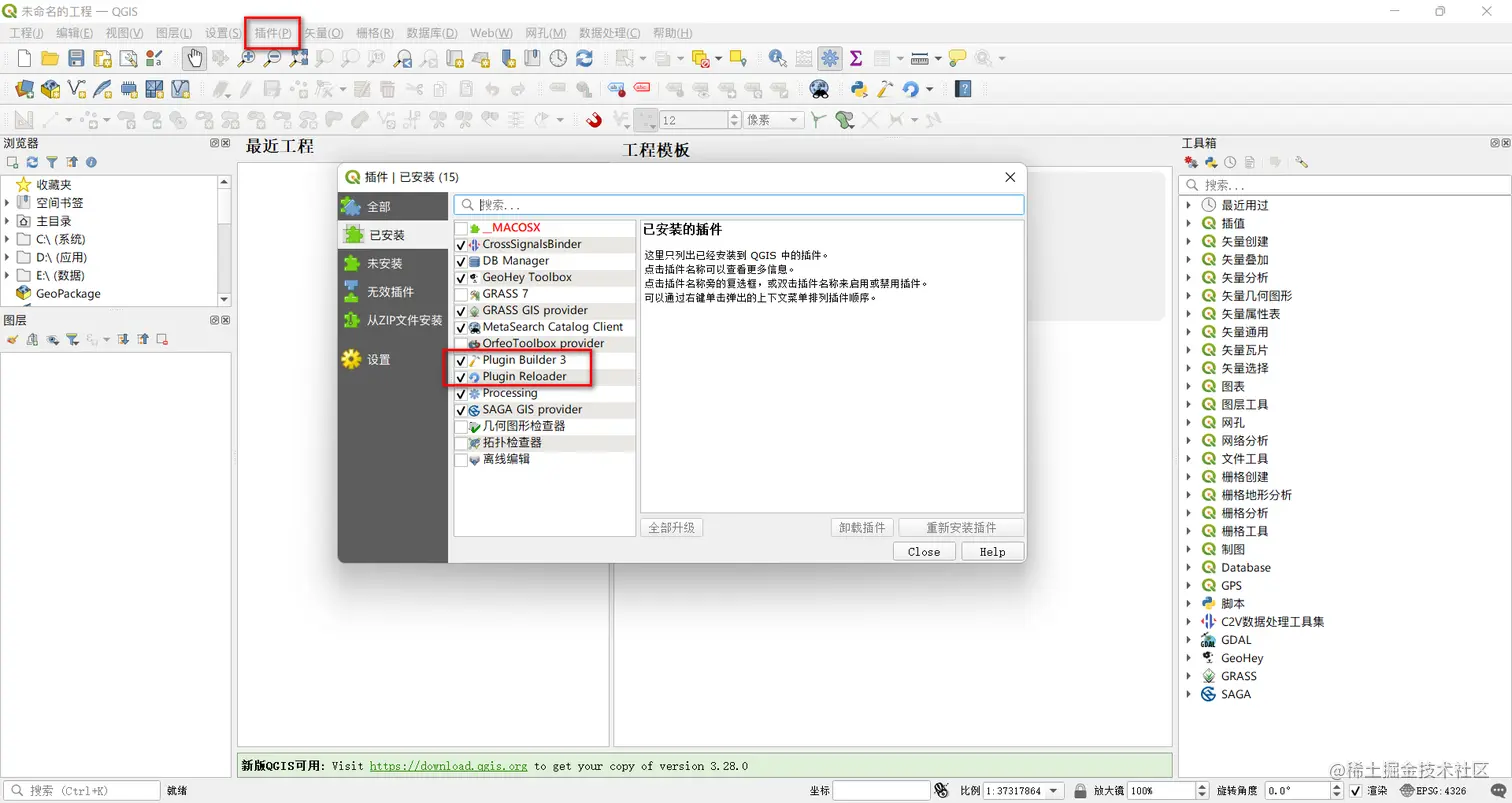The image size is (1512, 803).
Task: Expand the GDAL toolbox group
Action: 1189,640
